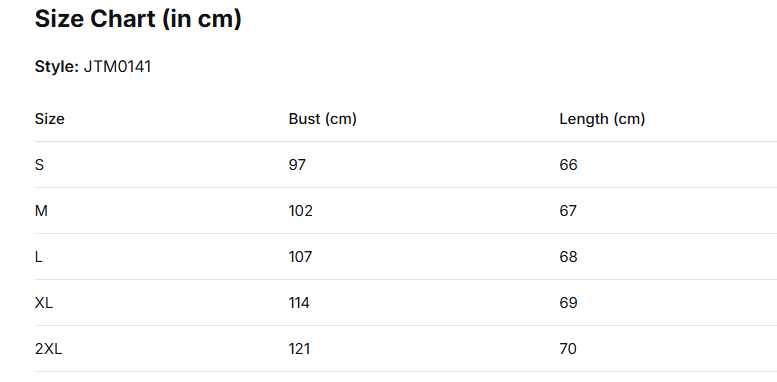Click the Size Chart (in cm) heading
777x382 pixels.
138,20
